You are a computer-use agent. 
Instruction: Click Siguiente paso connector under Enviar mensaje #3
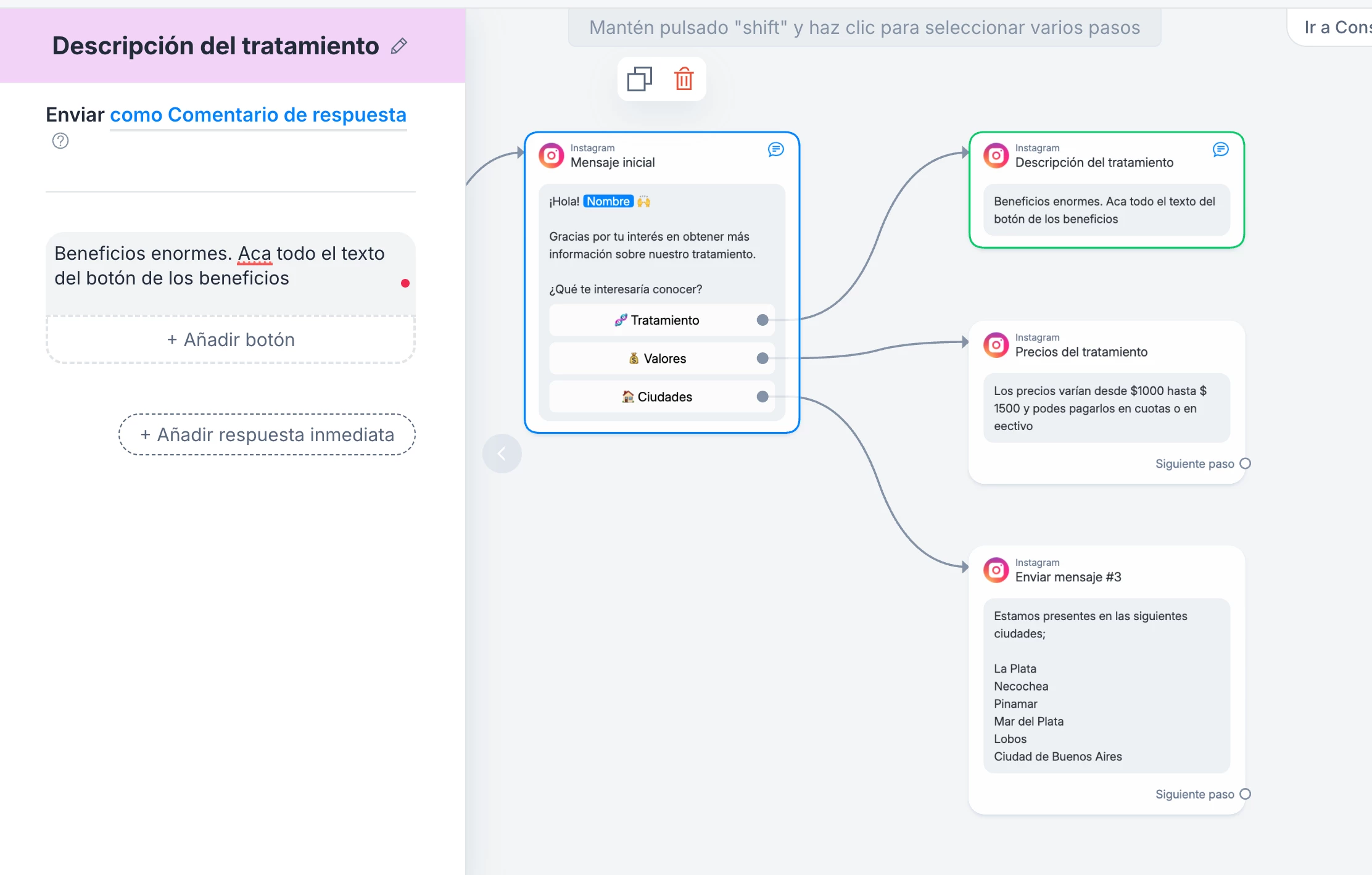(1246, 794)
